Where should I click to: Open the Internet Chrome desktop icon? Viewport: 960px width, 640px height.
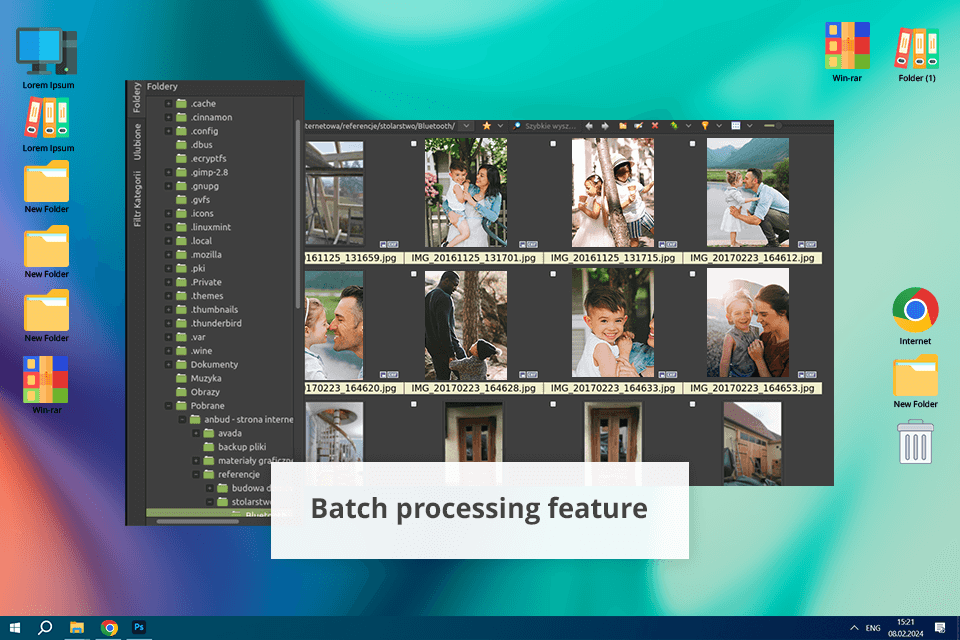click(x=915, y=316)
